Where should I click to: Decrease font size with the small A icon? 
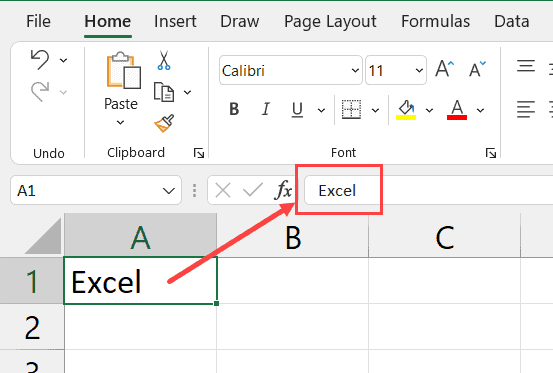pyautogui.click(x=477, y=69)
